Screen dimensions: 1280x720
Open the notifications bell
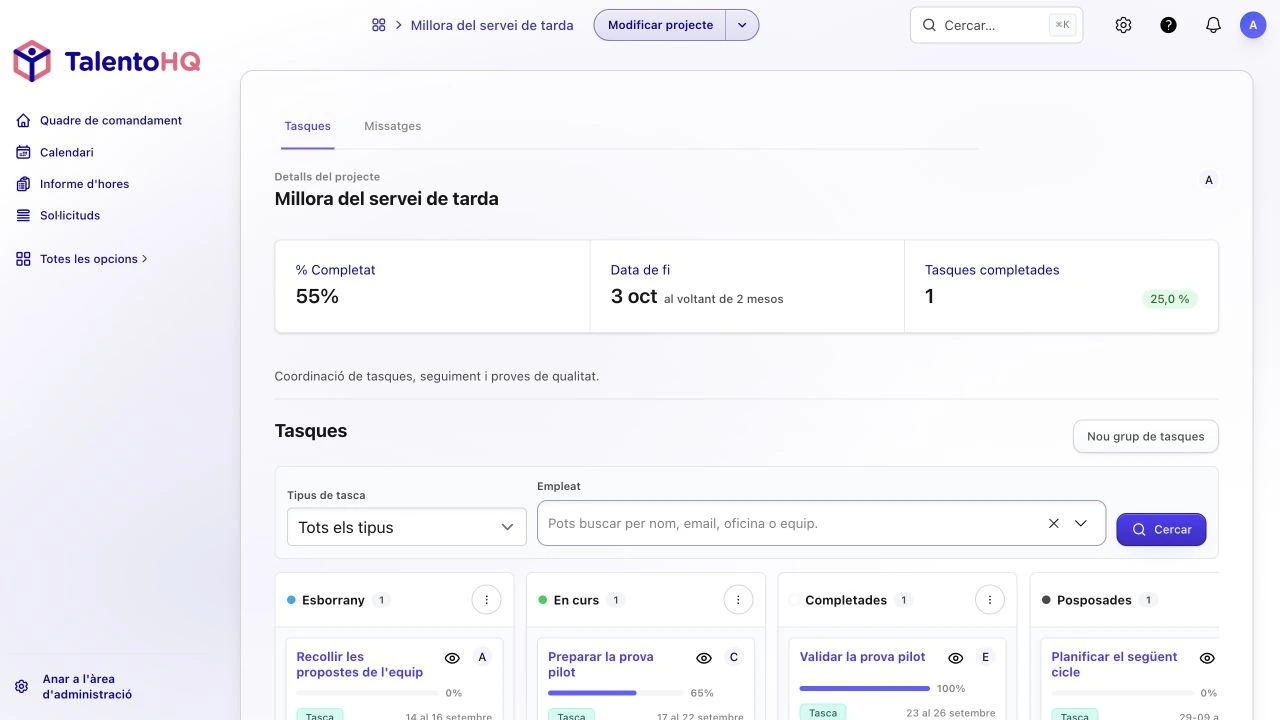(1213, 25)
